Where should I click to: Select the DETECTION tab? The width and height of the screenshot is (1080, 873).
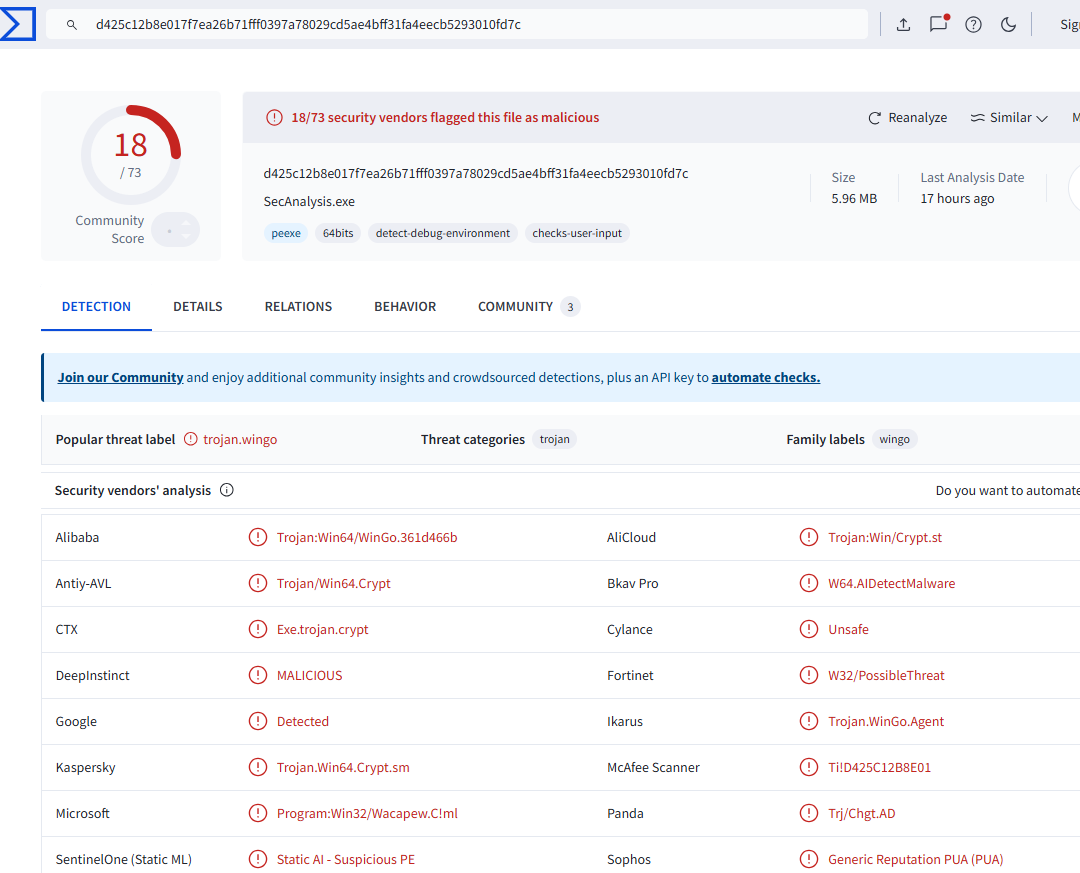point(96,307)
